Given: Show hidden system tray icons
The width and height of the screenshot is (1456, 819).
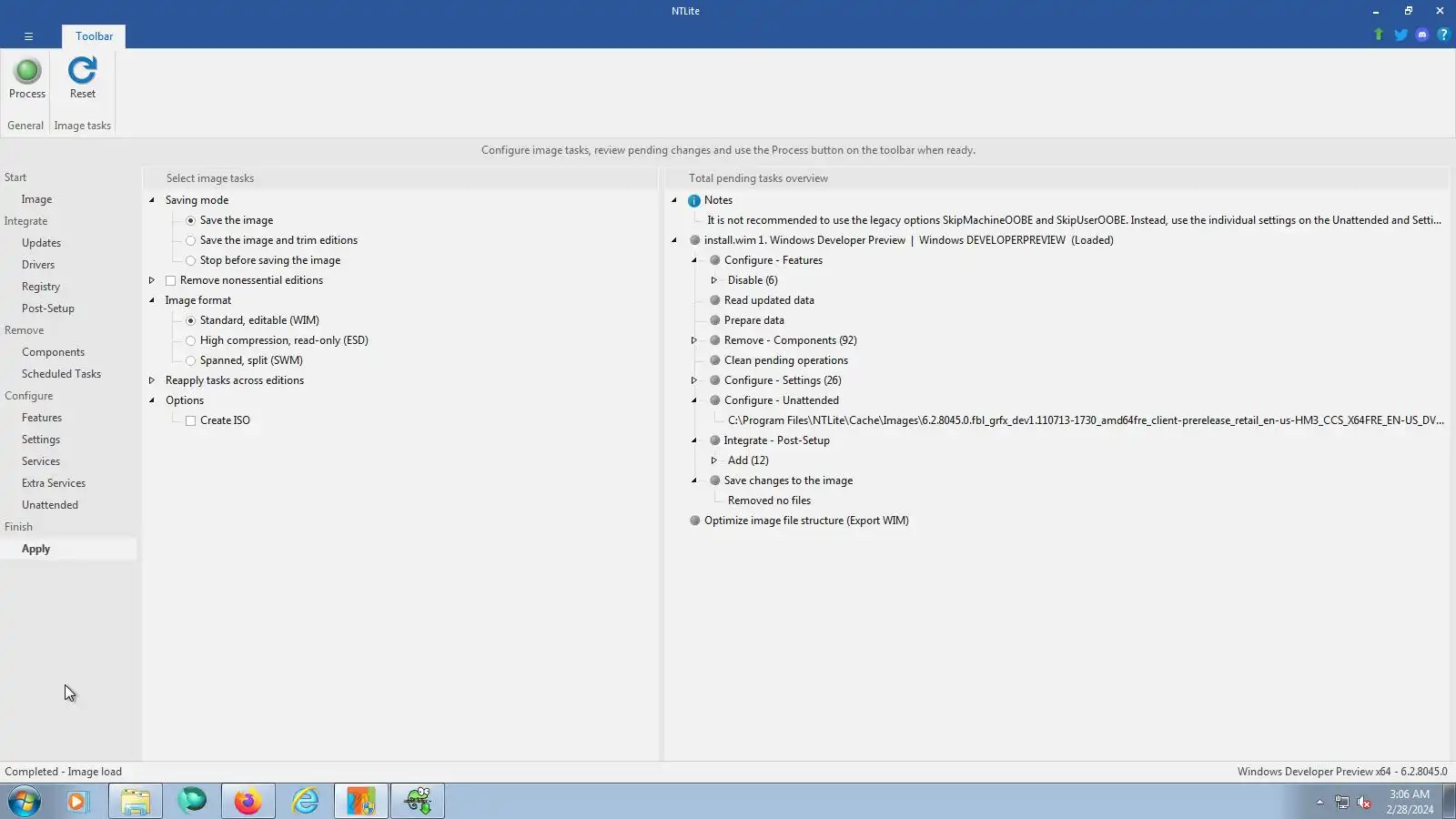Looking at the screenshot, I should (1319, 802).
